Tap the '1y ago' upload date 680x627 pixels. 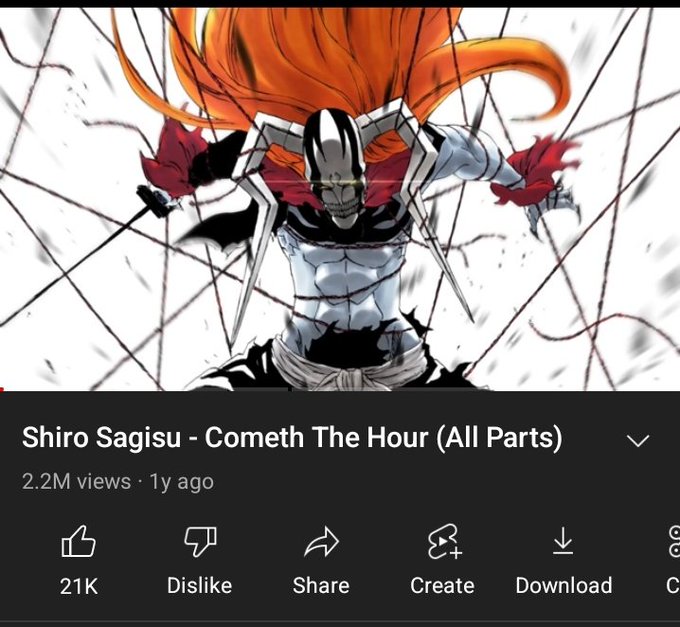point(181,482)
